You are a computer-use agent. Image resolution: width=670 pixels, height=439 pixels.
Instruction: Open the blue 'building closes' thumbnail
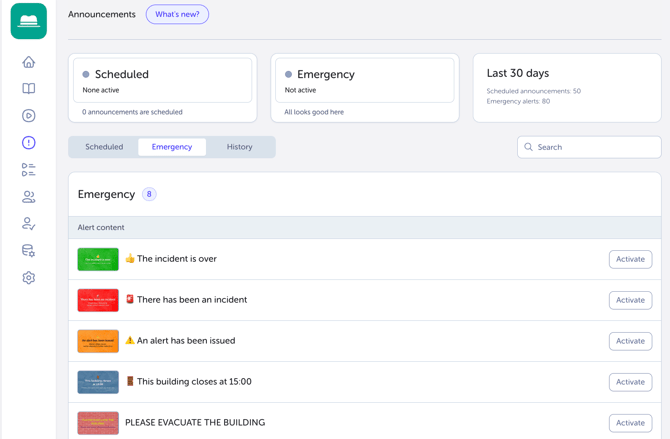click(x=98, y=382)
